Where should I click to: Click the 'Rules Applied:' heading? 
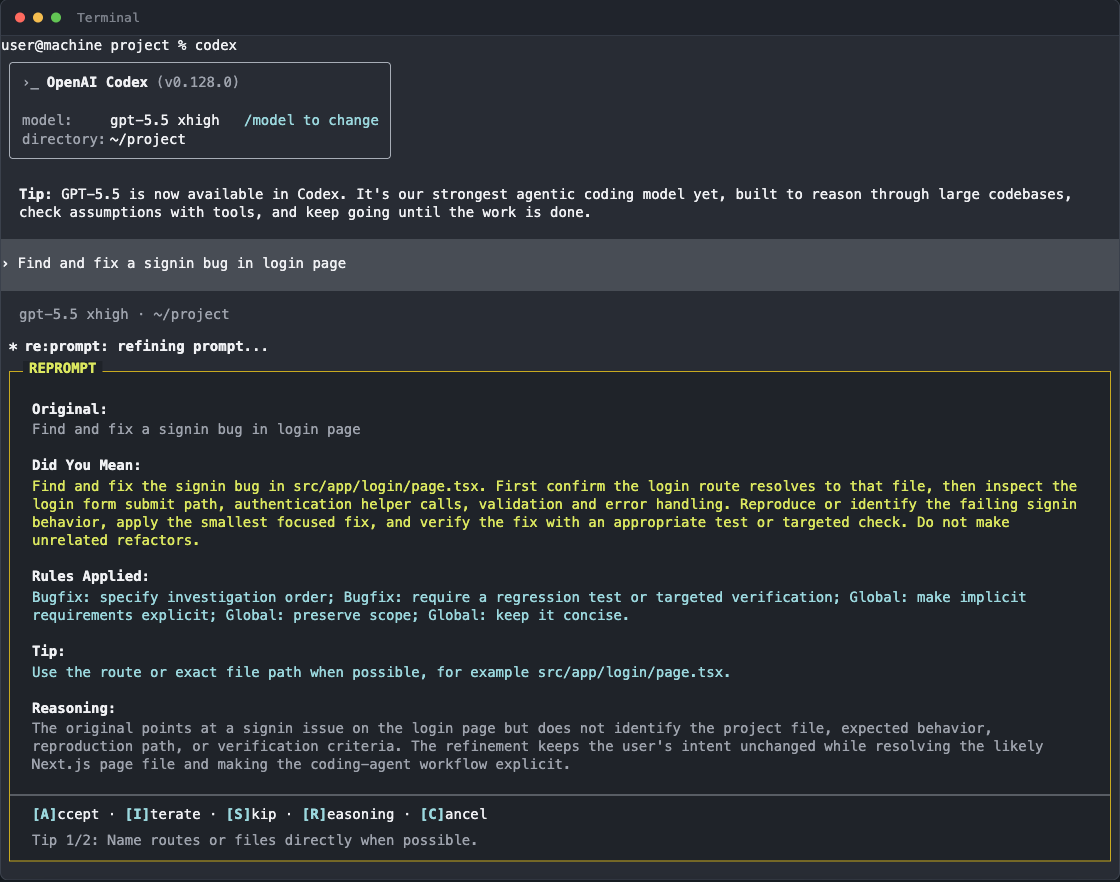tap(90, 576)
